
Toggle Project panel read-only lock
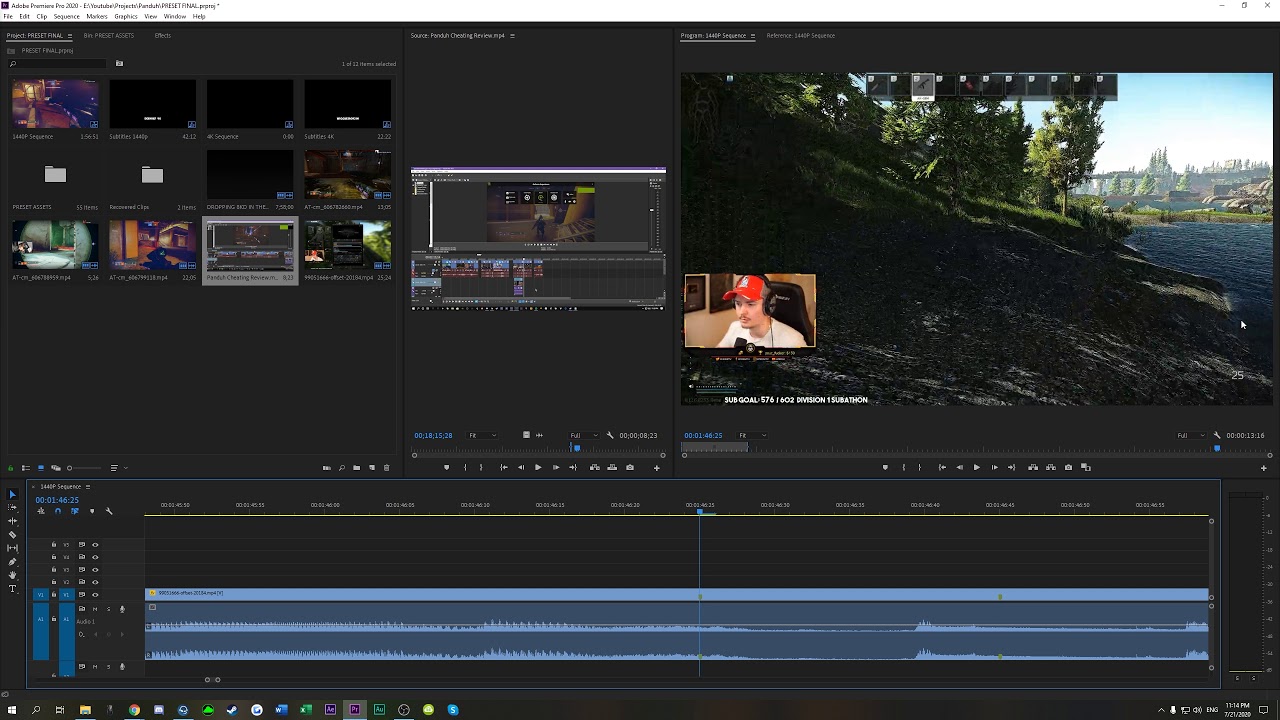11,468
